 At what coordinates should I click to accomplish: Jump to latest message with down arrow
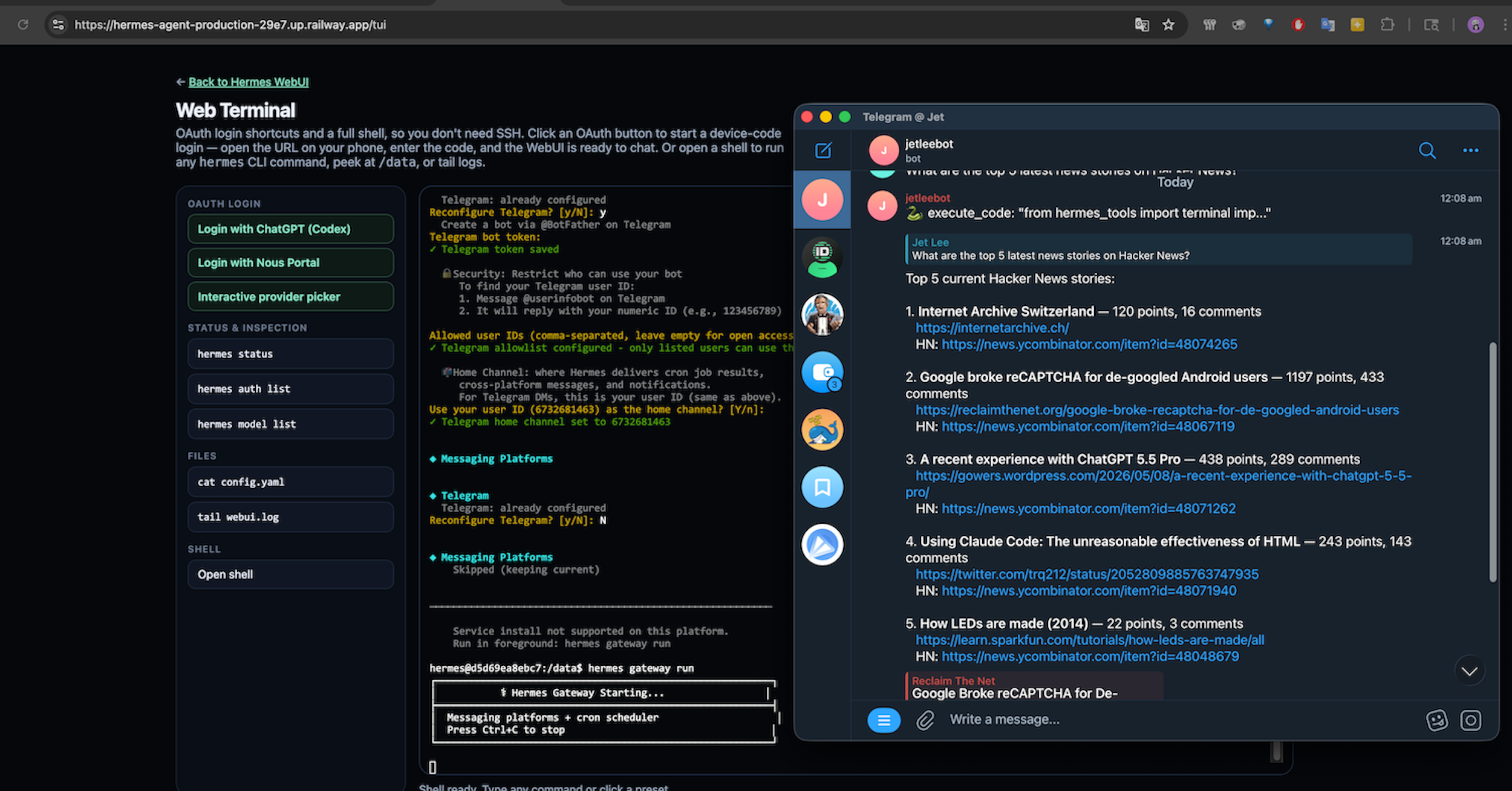click(x=1470, y=671)
